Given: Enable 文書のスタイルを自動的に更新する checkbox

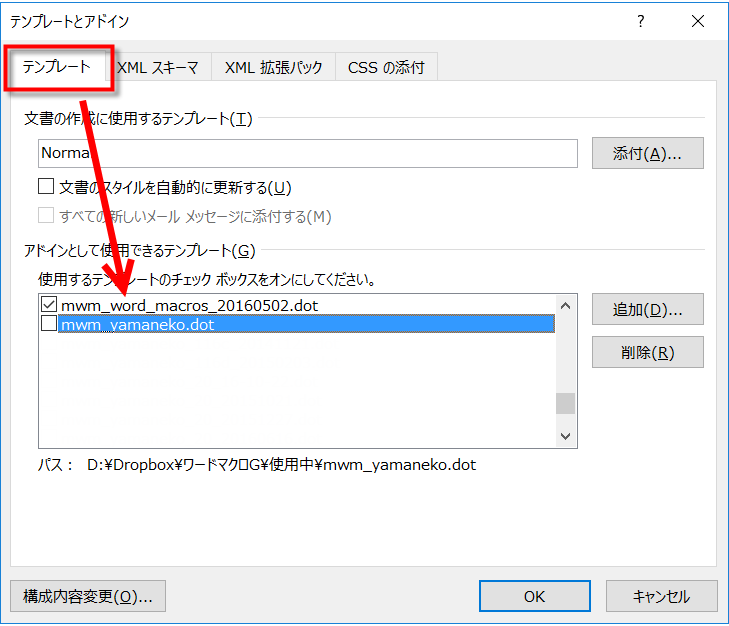Looking at the screenshot, I should (x=46, y=187).
